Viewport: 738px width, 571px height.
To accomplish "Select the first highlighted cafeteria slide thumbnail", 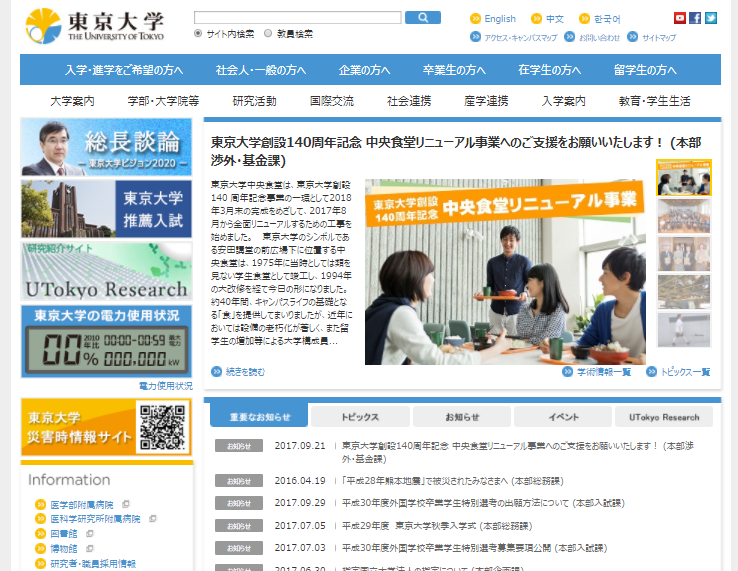I will (684, 177).
